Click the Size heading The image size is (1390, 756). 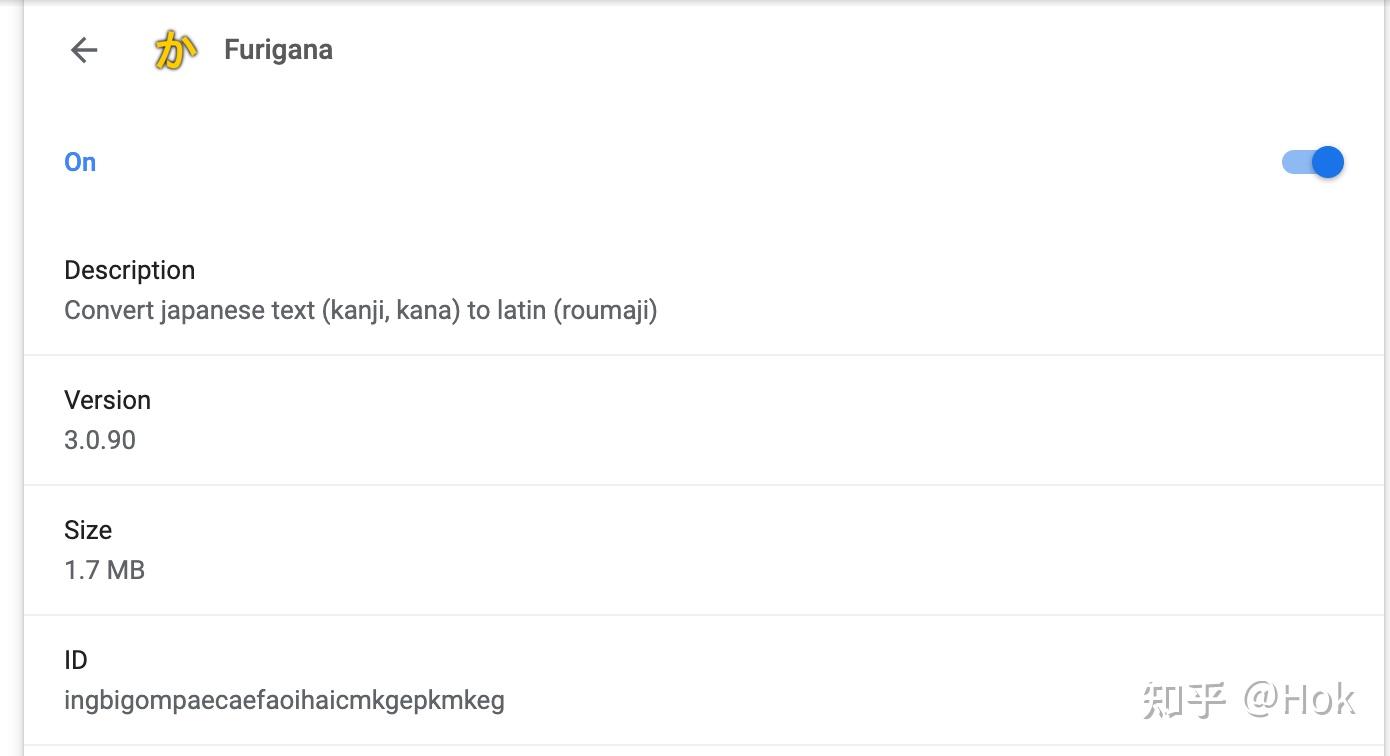[88, 530]
